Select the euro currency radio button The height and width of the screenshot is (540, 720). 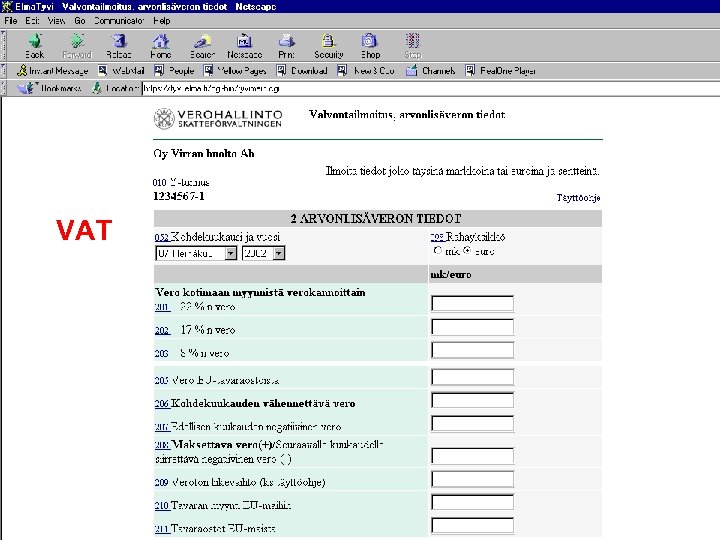pyautogui.click(x=467, y=250)
